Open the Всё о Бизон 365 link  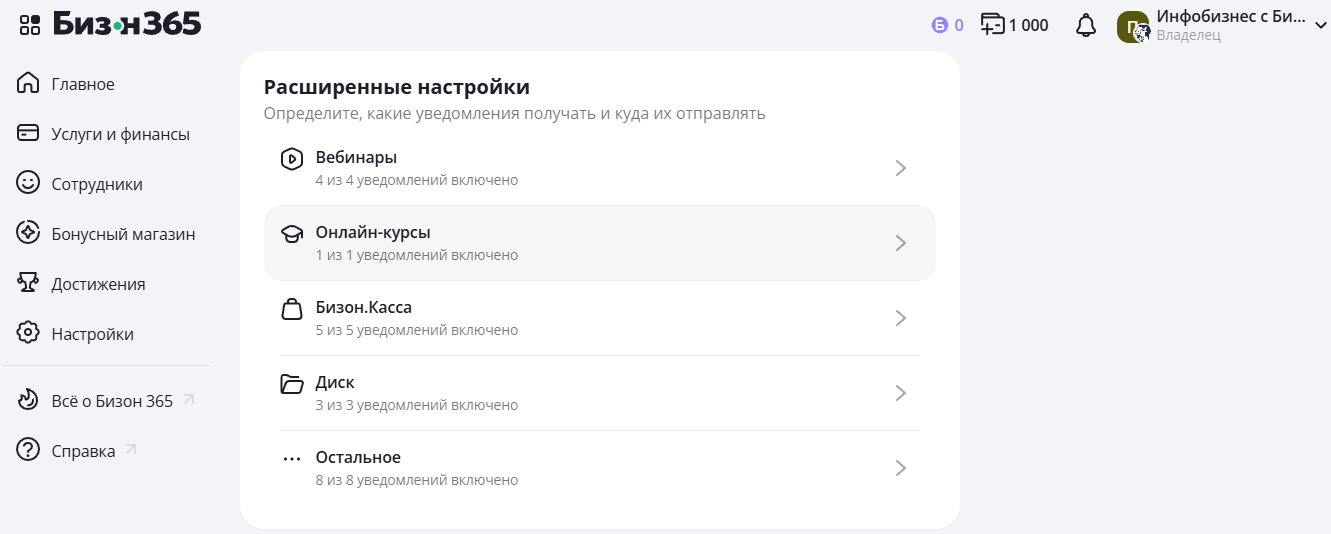click(x=112, y=401)
